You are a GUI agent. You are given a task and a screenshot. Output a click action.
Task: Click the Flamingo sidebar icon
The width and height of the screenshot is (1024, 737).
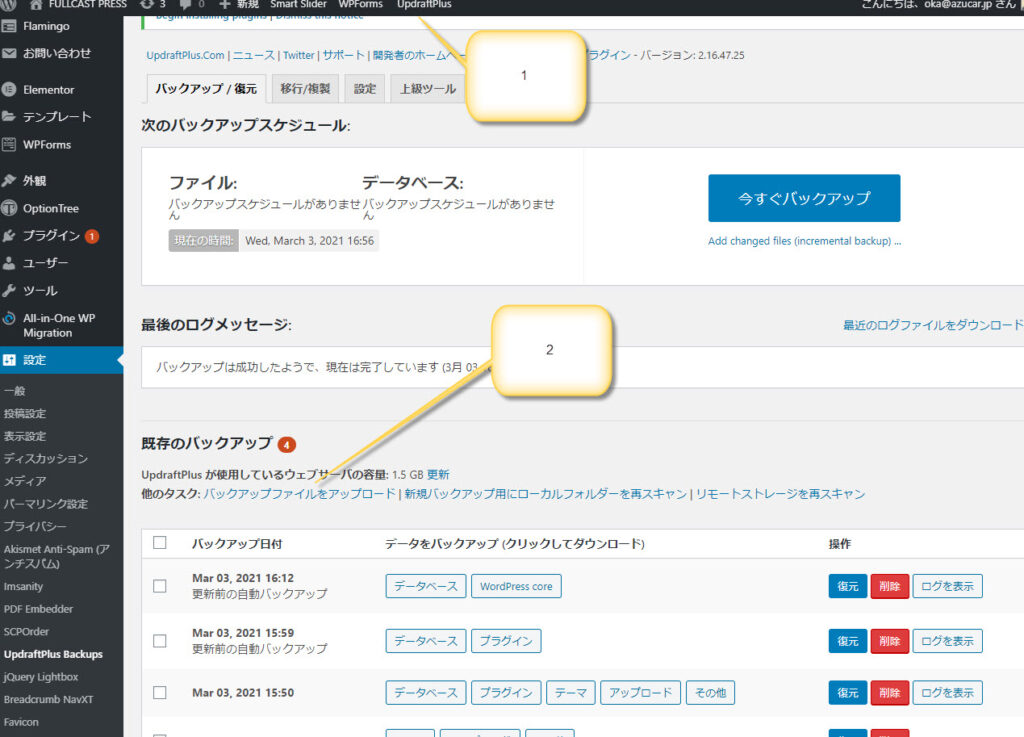pos(9,26)
